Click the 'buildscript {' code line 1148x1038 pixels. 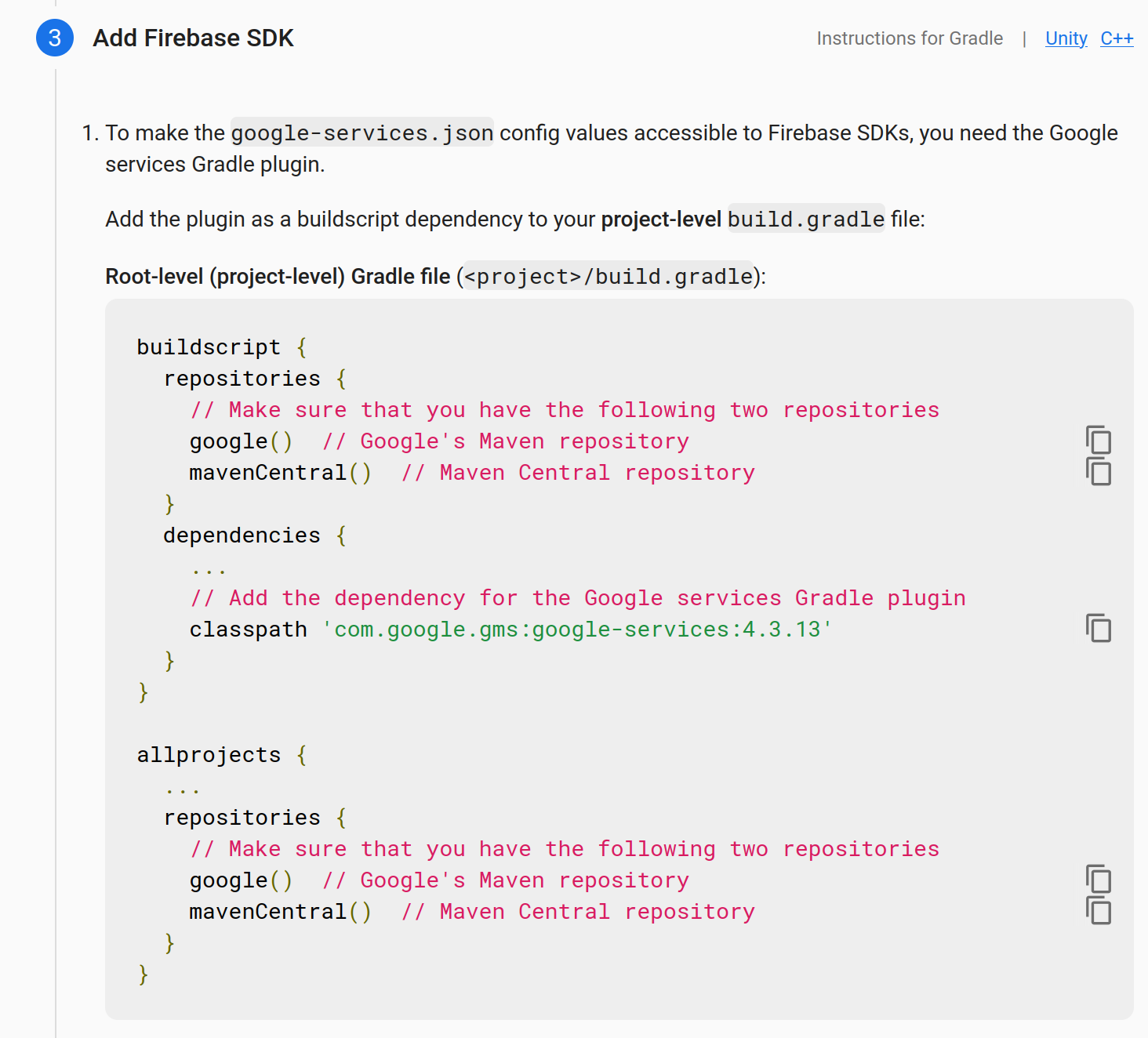[x=222, y=347]
